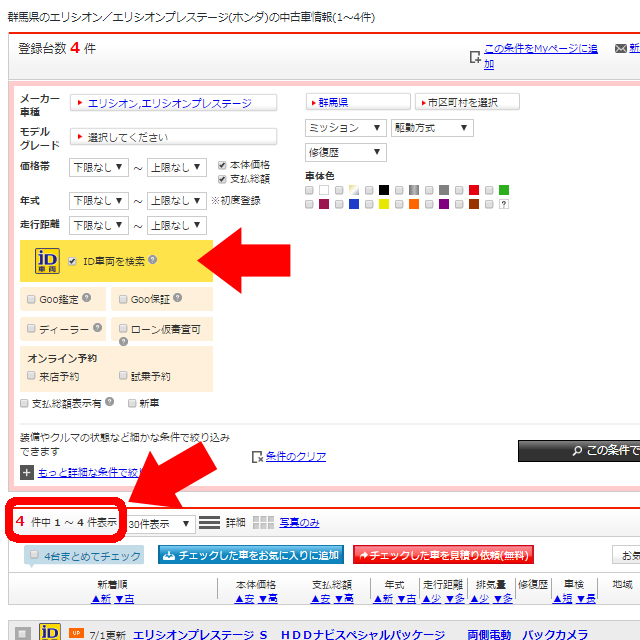This screenshot has height=640, width=640.
Task: Open the 30件表示 results-per-page dropdown
Action: coord(160,523)
